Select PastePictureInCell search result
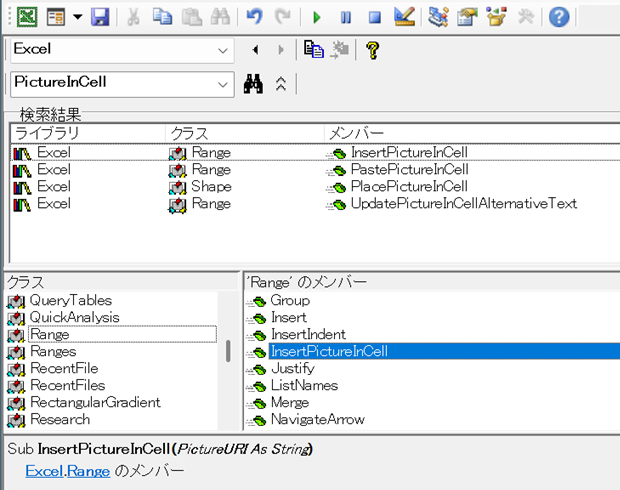Viewport: 620px width, 490px height. [410, 169]
